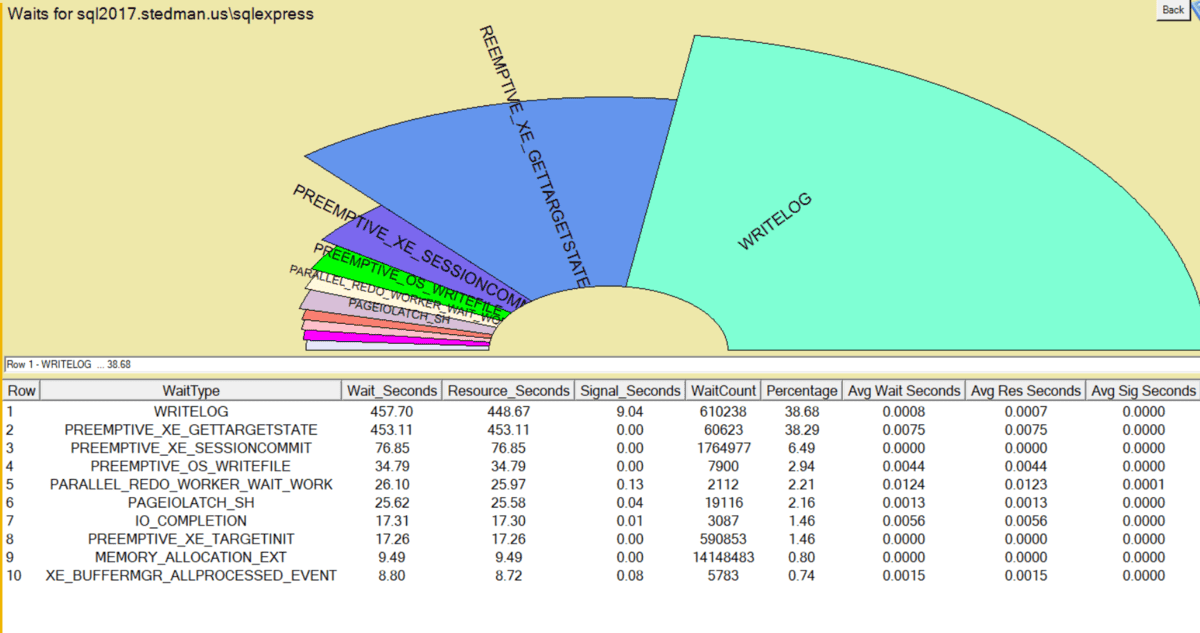
Task: Click the Row column header
Action: coord(21,391)
